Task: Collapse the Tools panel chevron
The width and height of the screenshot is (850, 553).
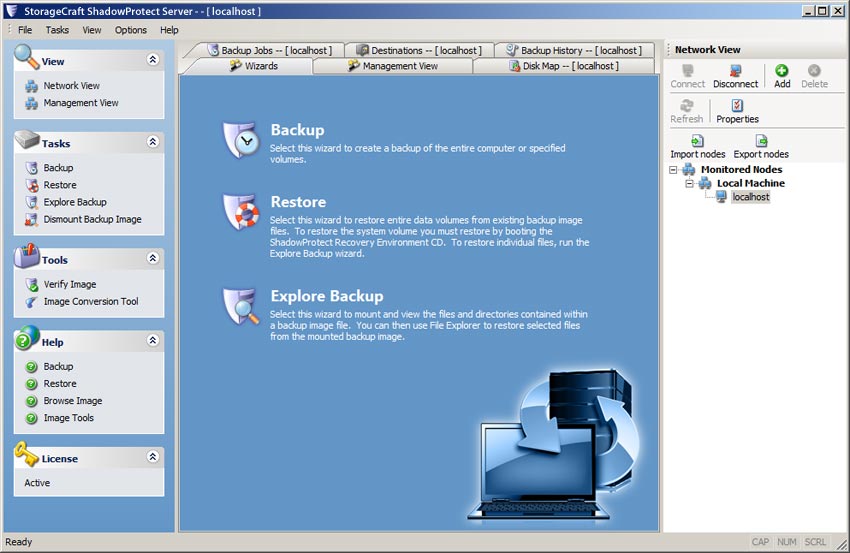Action: pyautogui.click(x=153, y=258)
